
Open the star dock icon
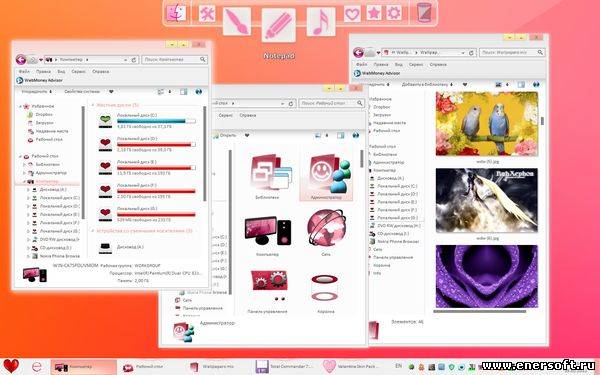374,13
